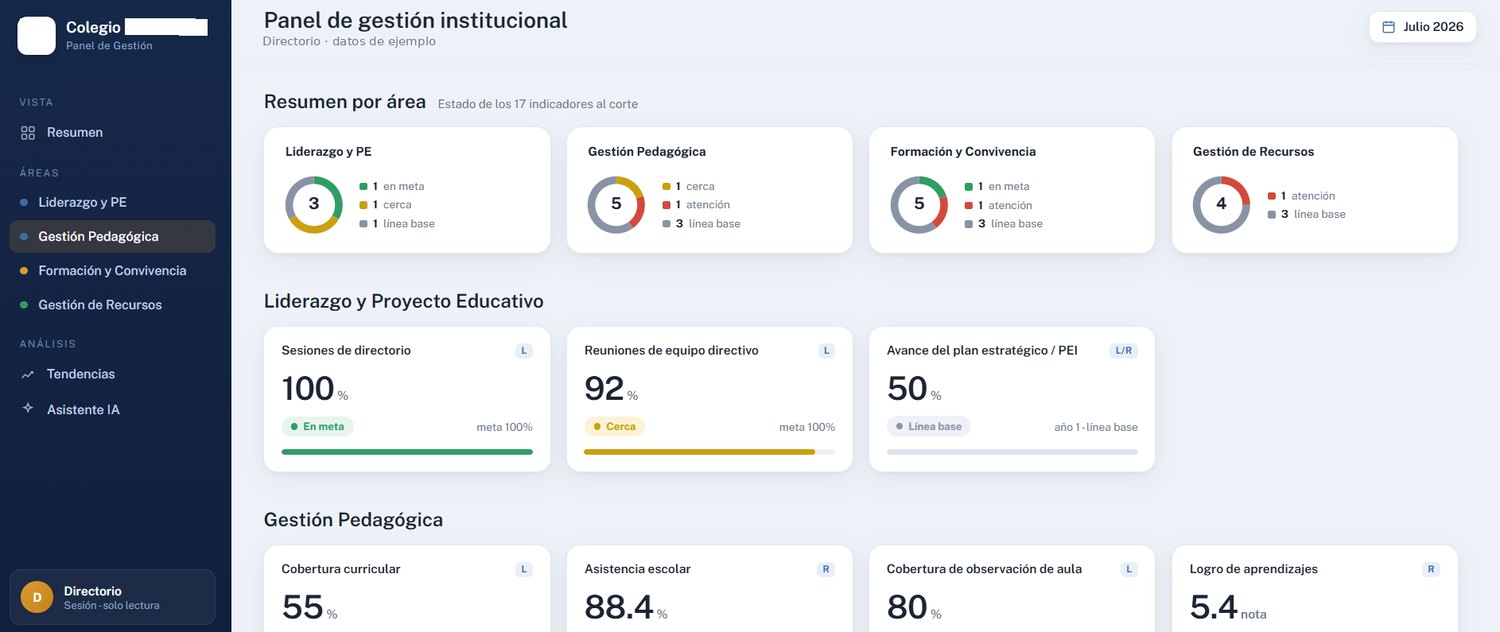Click 'meta 100%' on Reuniones de equipo directivo card

[x=807, y=427]
